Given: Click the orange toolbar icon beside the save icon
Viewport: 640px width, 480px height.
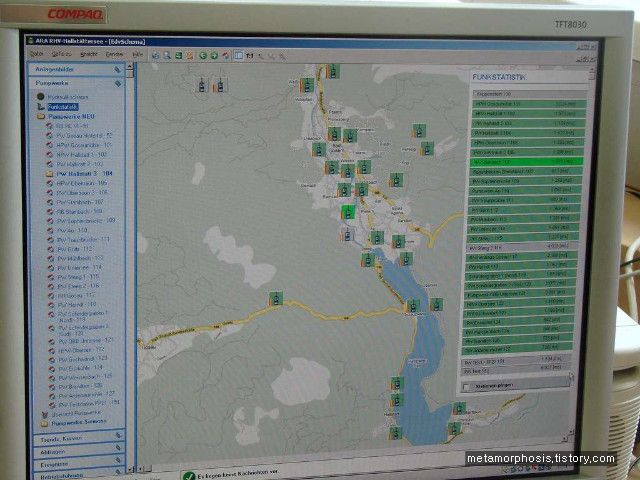Looking at the screenshot, I should [190, 56].
